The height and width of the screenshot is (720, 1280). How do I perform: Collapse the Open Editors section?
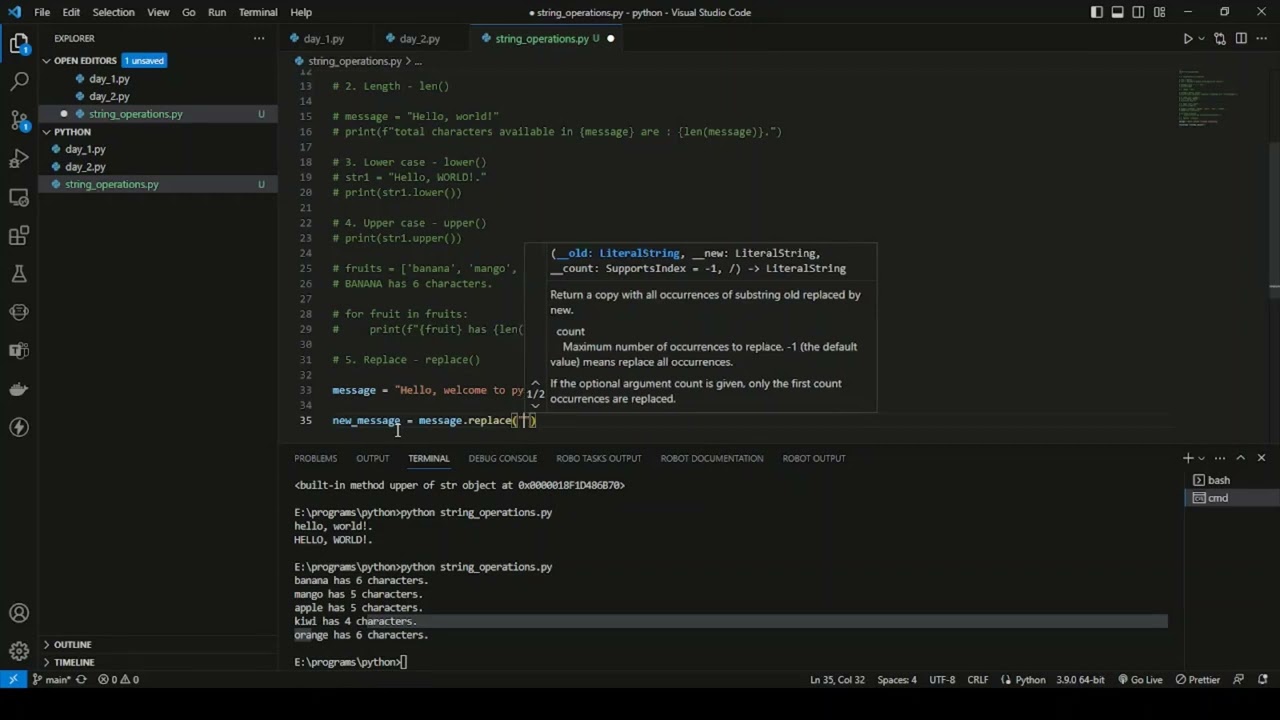[x=46, y=61]
